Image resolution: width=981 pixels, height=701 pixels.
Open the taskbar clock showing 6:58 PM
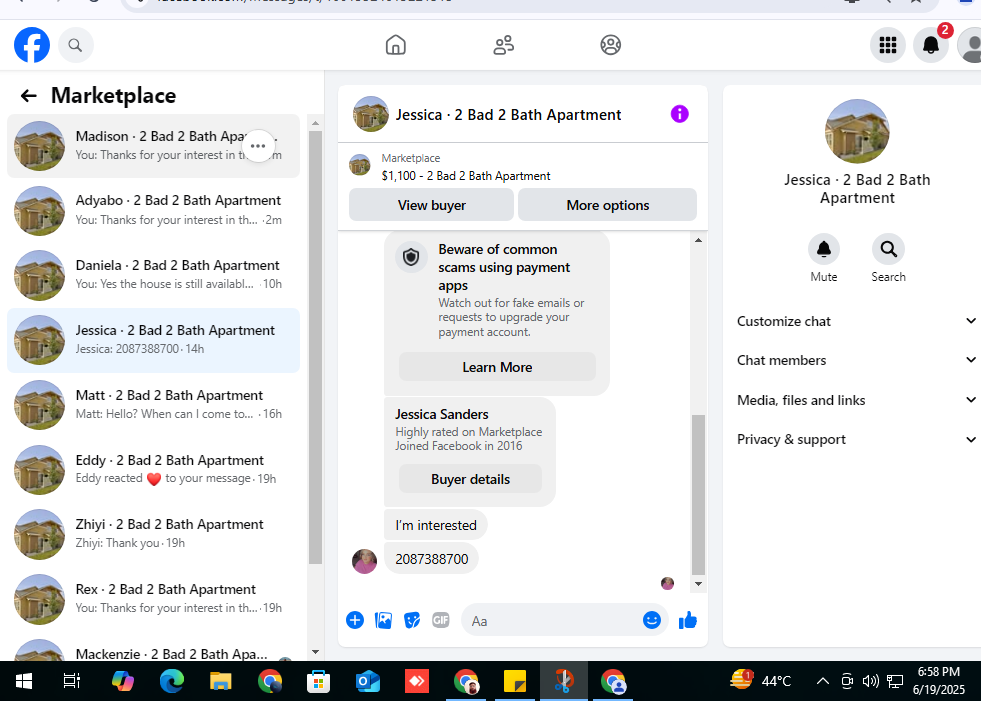coord(938,681)
